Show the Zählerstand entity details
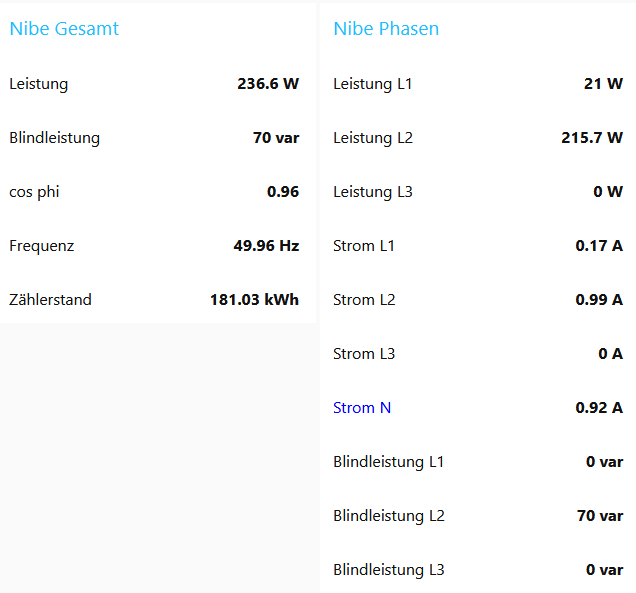The image size is (636, 593). [51, 300]
